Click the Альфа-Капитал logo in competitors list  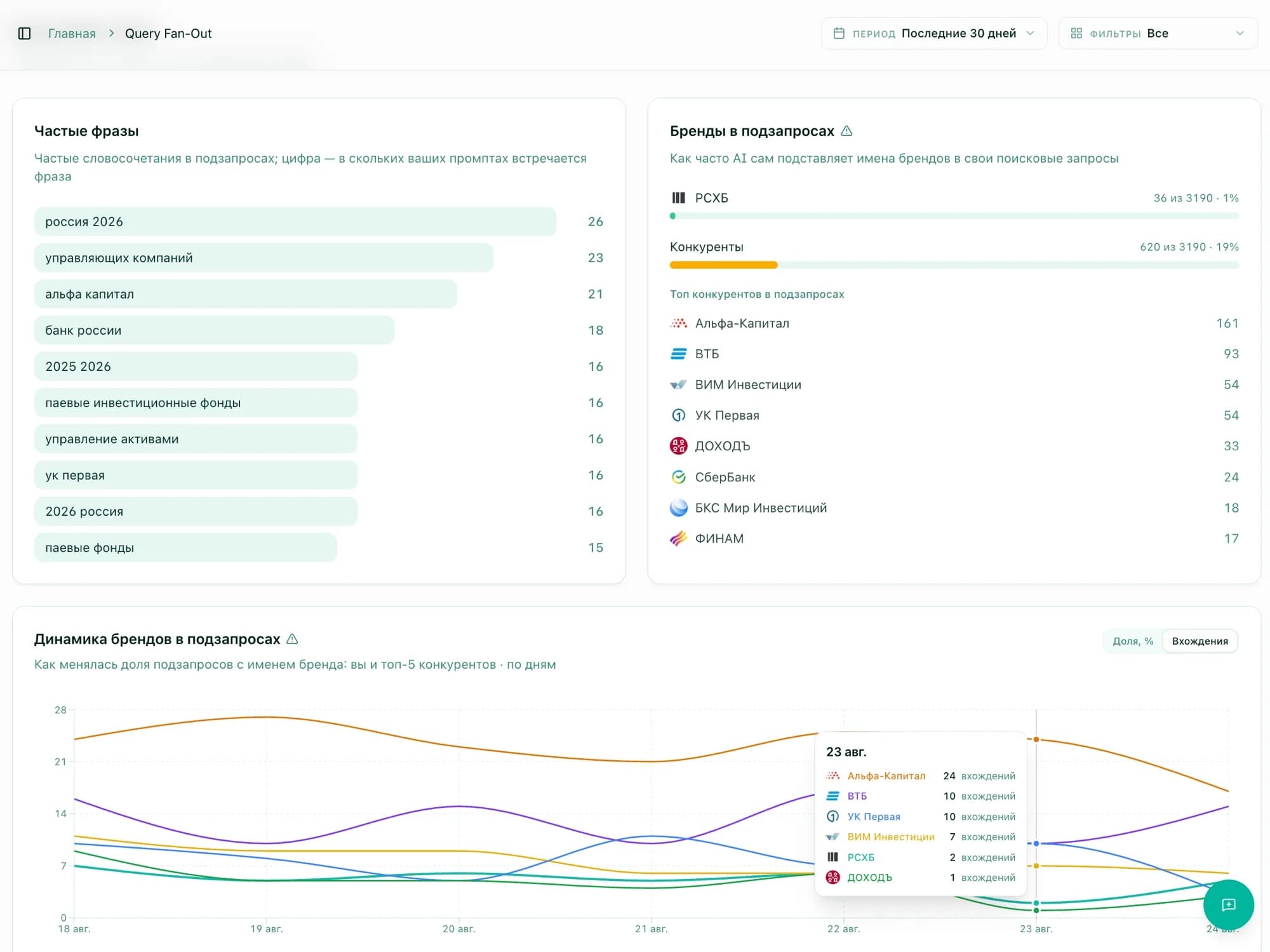(679, 323)
